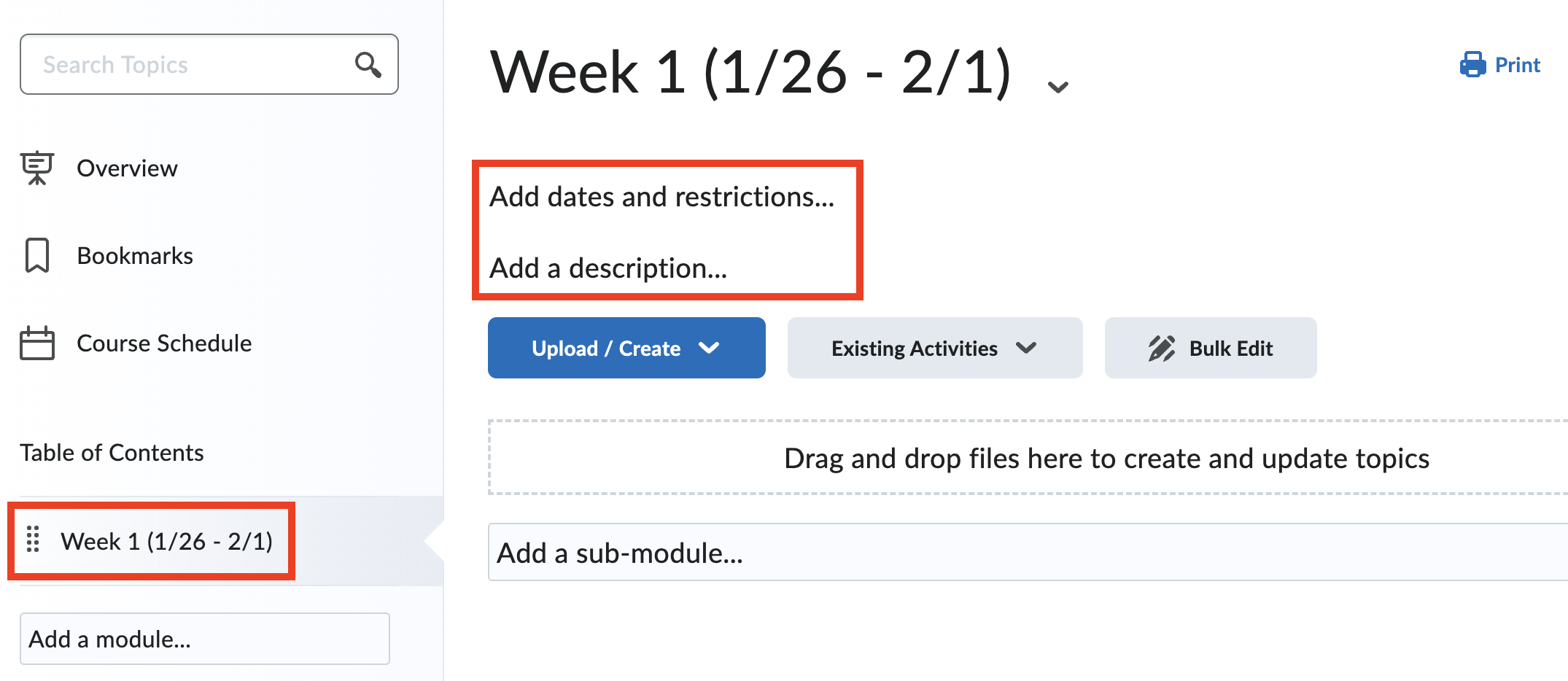Click the Bookmarks ribbon icon
Image resolution: width=1568 pixels, height=681 pixels.
point(36,255)
